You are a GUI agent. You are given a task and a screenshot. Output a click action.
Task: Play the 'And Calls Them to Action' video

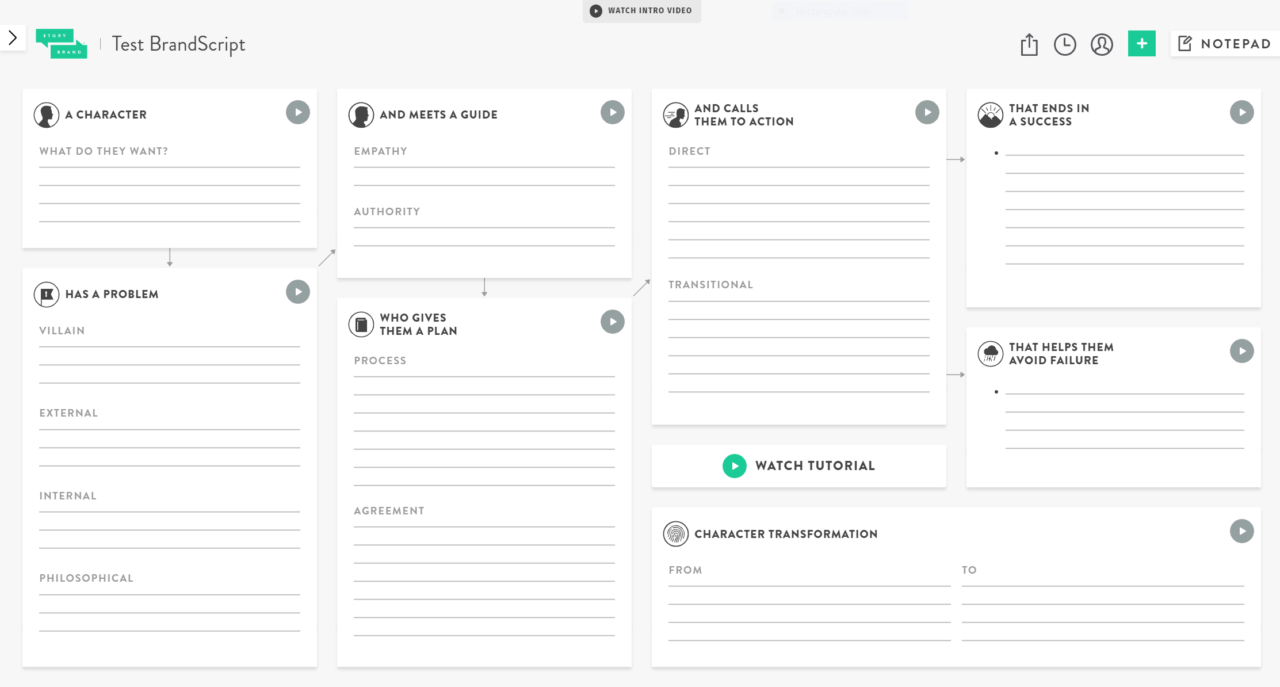[927, 112]
